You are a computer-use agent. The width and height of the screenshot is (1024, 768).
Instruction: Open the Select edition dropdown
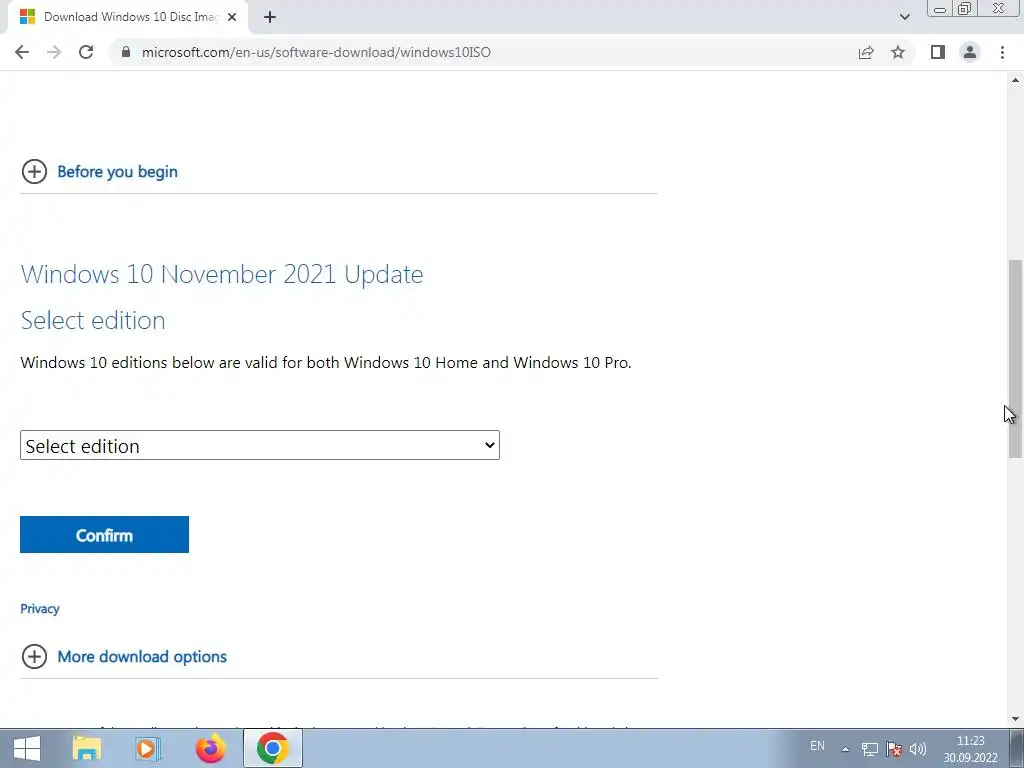pyautogui.click(x=260, y=445)
